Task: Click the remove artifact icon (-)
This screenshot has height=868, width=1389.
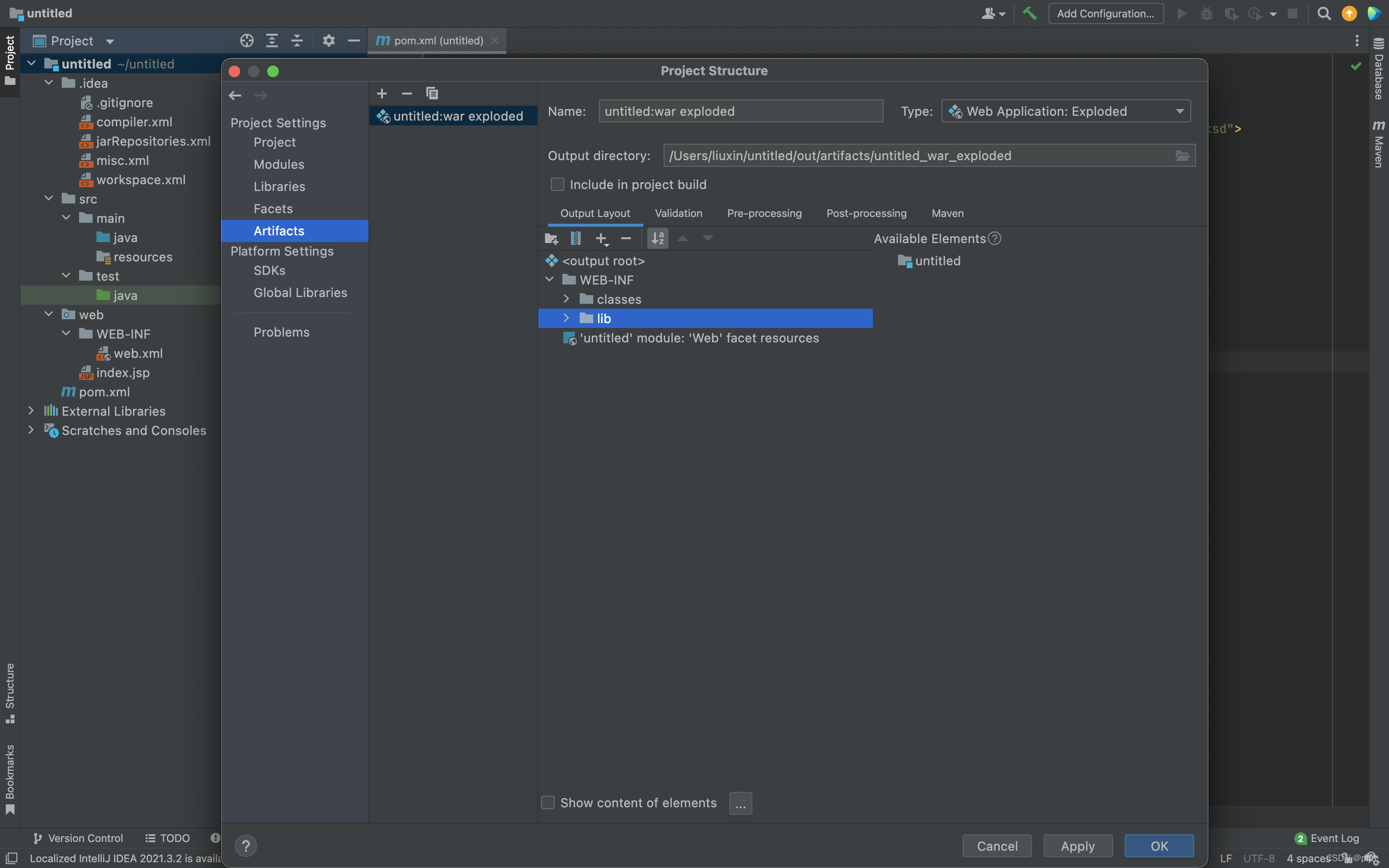Action: click(x=406, y=93)
